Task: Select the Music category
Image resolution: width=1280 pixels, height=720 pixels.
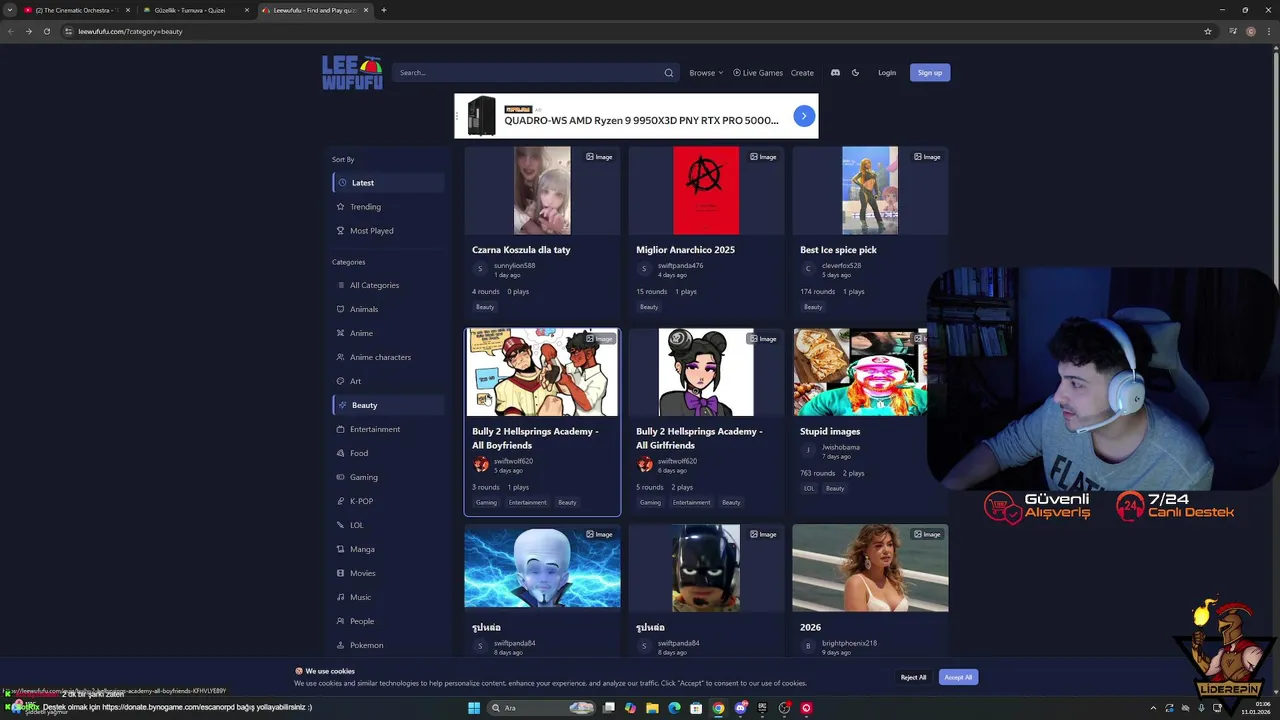Action: click(389, 597)
